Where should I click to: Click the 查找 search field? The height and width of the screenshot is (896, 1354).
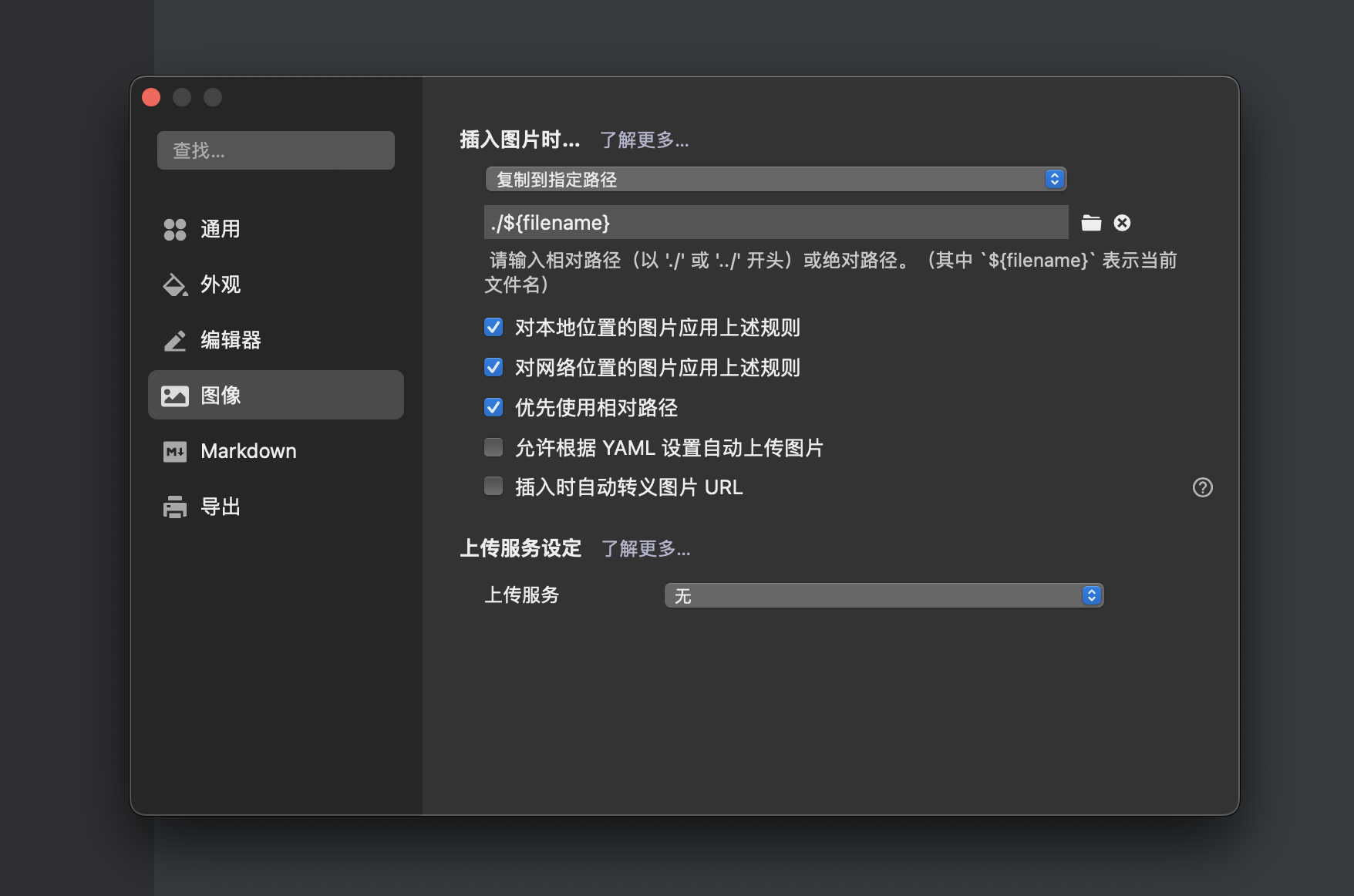pos(276,150)
